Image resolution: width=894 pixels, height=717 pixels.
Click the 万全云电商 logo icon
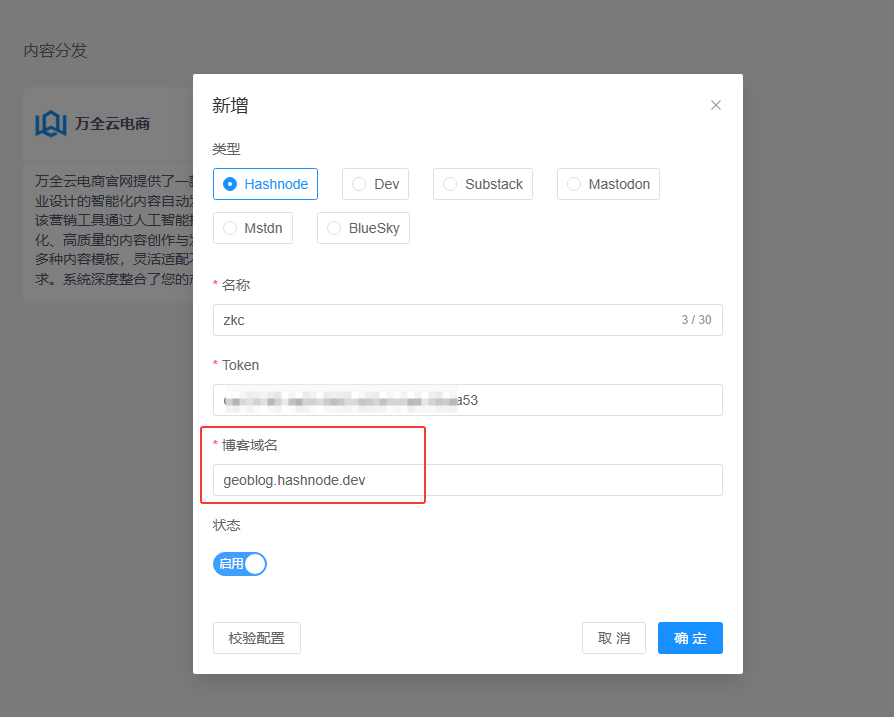tap(50, 124)
